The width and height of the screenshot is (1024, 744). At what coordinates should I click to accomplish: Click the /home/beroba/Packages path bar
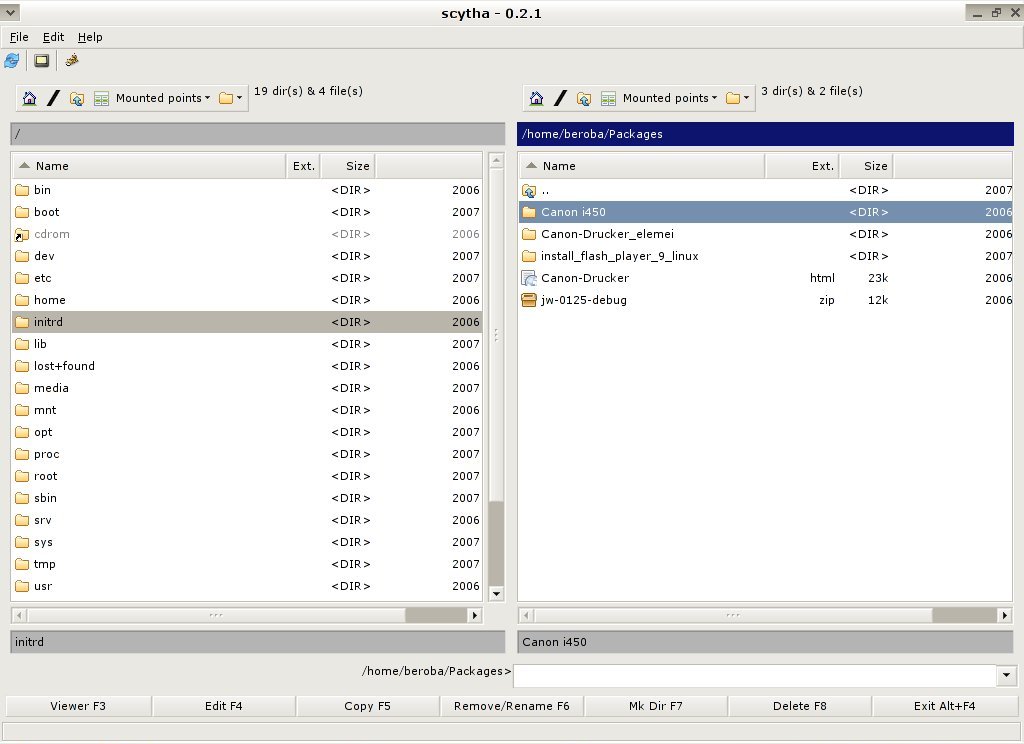pyautogui.click(x=765, y=134)
